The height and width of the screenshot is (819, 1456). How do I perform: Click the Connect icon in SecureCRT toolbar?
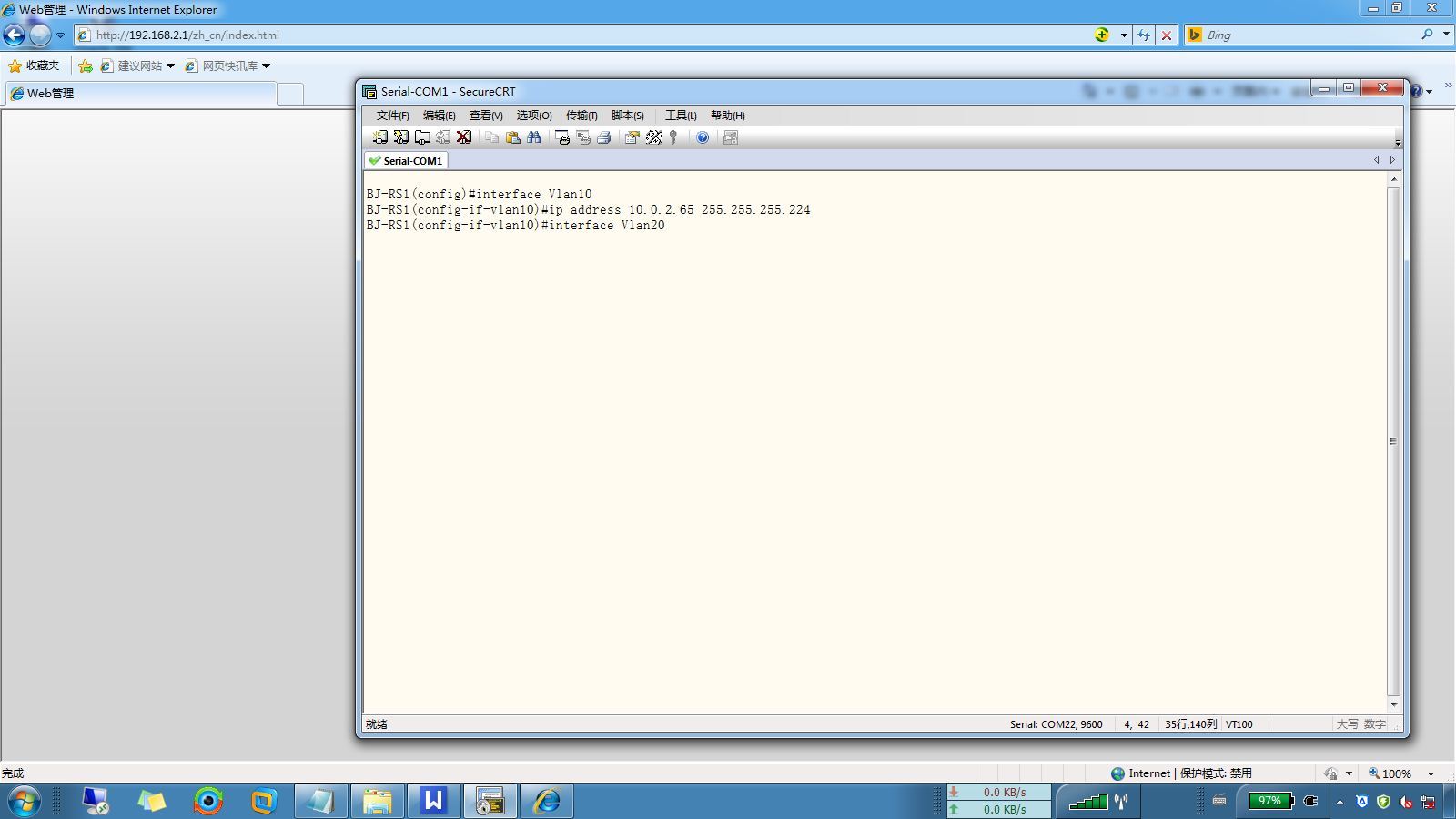[380, 137]
